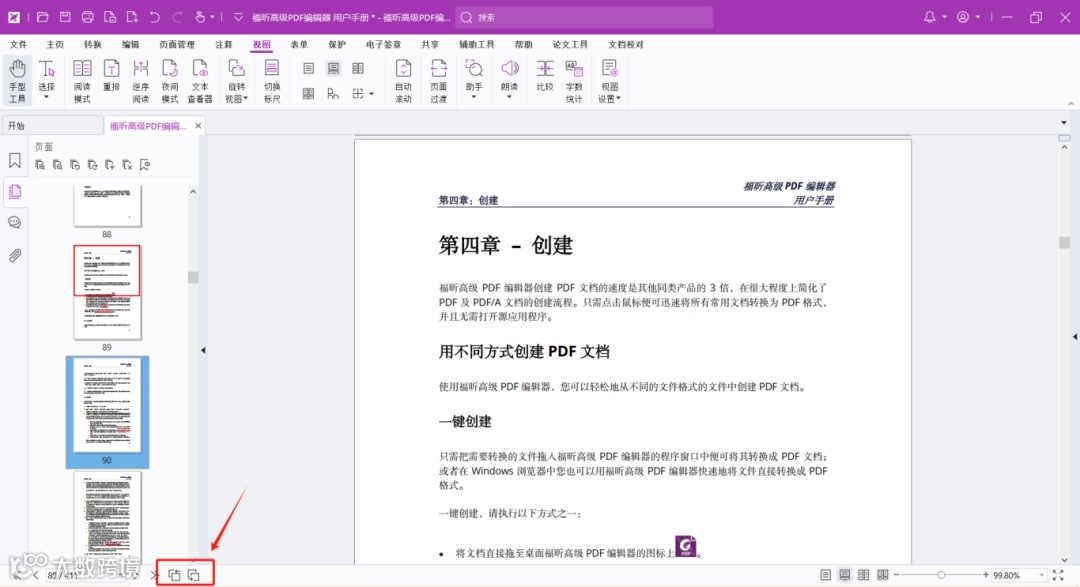Open Page management (页面管理) tab
1080x587 pixels.
pos(177,44)
